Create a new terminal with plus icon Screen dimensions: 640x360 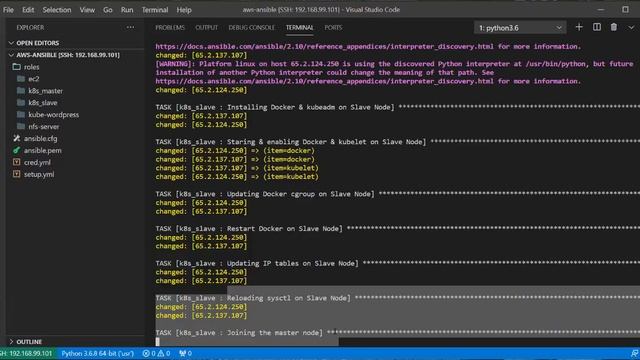pyautogui.click(x=579, y=27)
